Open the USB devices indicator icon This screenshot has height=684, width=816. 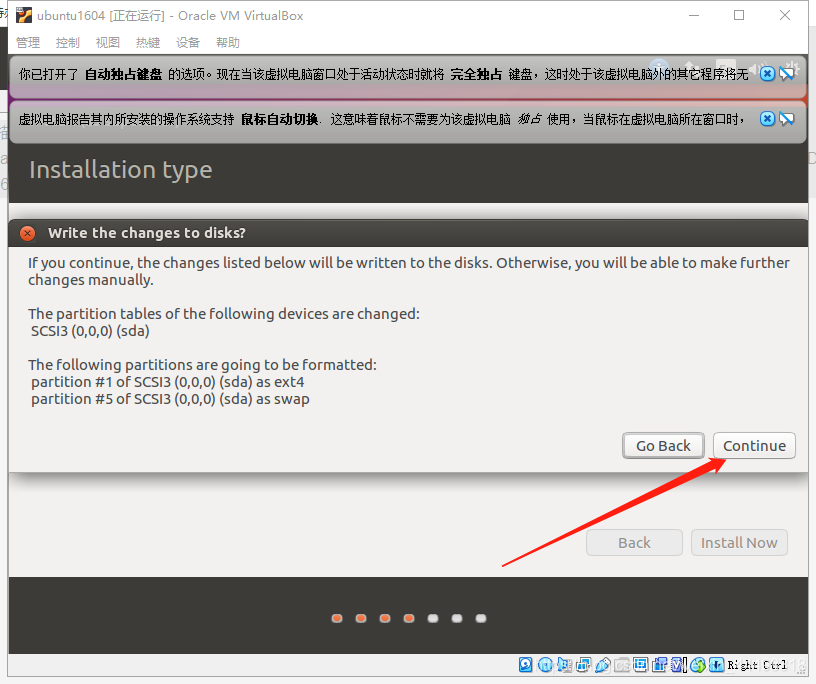[x=603, y=665]
